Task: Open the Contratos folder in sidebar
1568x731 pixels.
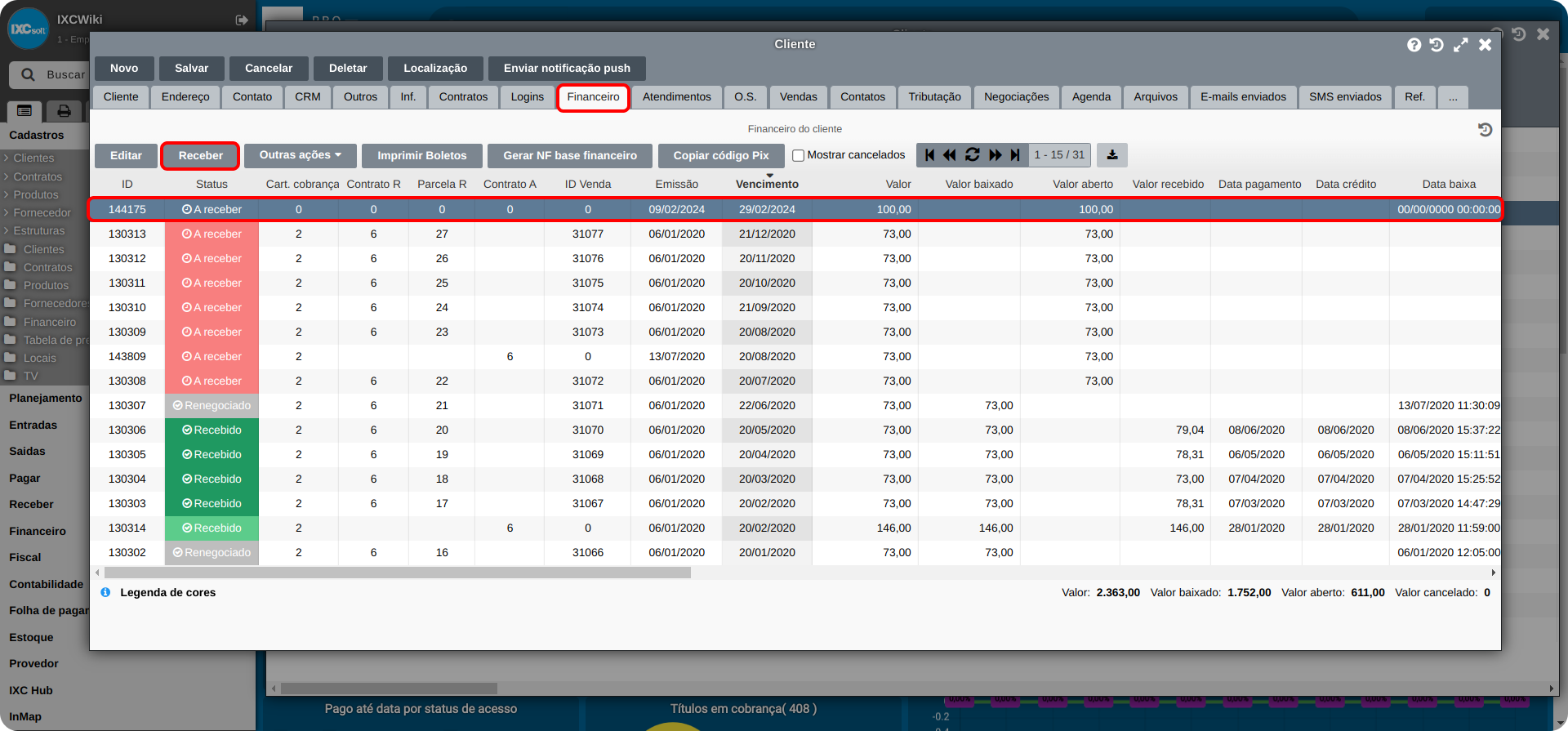Action: click(47, 267)
